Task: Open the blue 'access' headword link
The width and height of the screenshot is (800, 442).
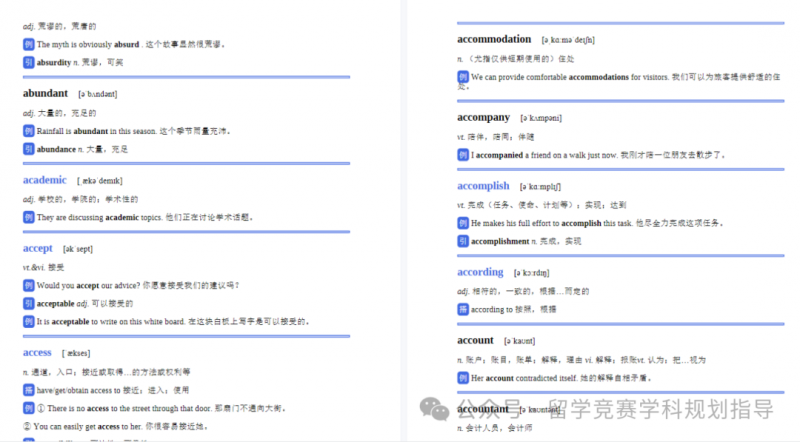Action: tap(37, 353)
